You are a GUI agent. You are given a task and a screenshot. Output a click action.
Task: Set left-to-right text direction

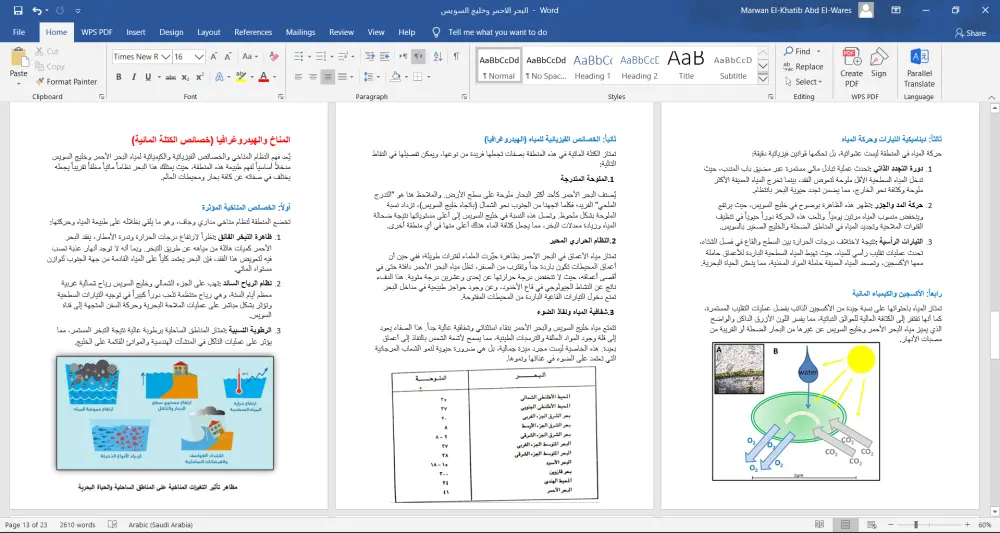[403, 57]
